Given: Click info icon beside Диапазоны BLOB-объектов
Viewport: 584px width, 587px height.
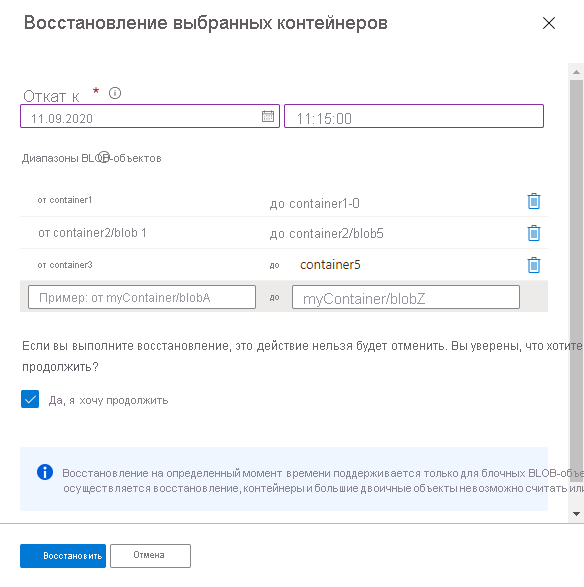Looking at the screenshot, I should (104, 157).
